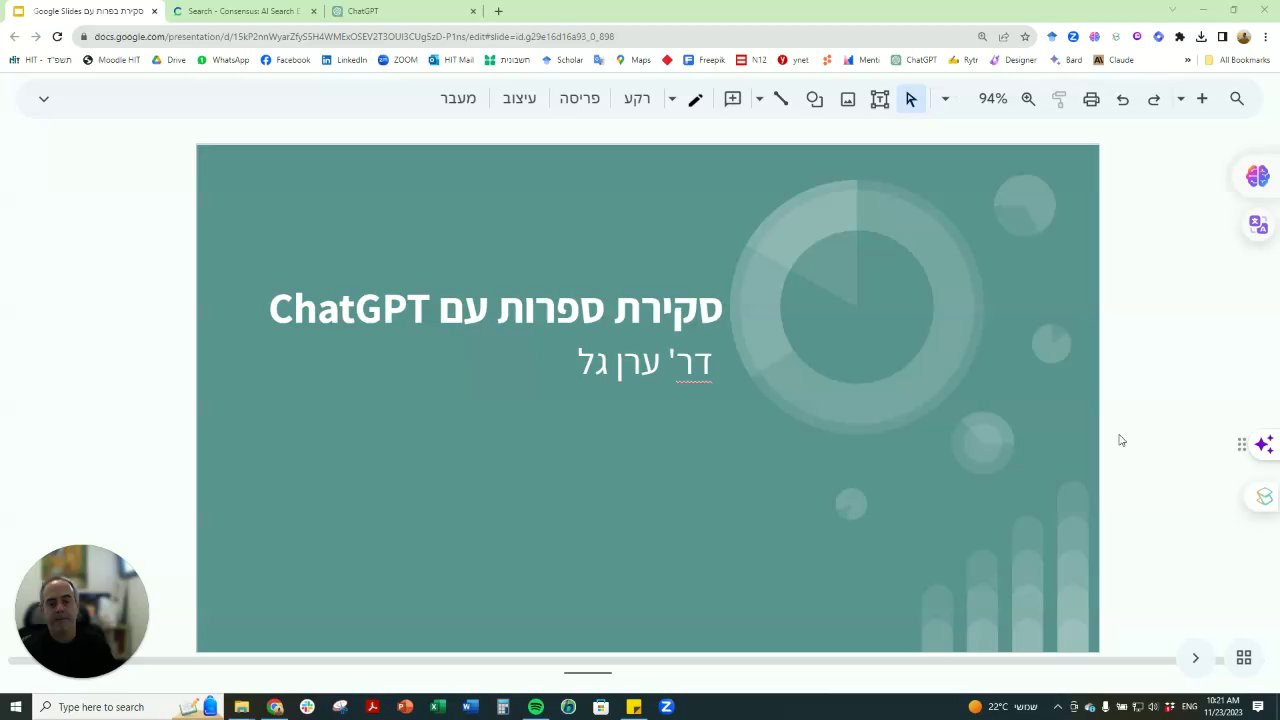
Task: Select the text box tool
Action: pyautogui.click(x=880, y=99)
